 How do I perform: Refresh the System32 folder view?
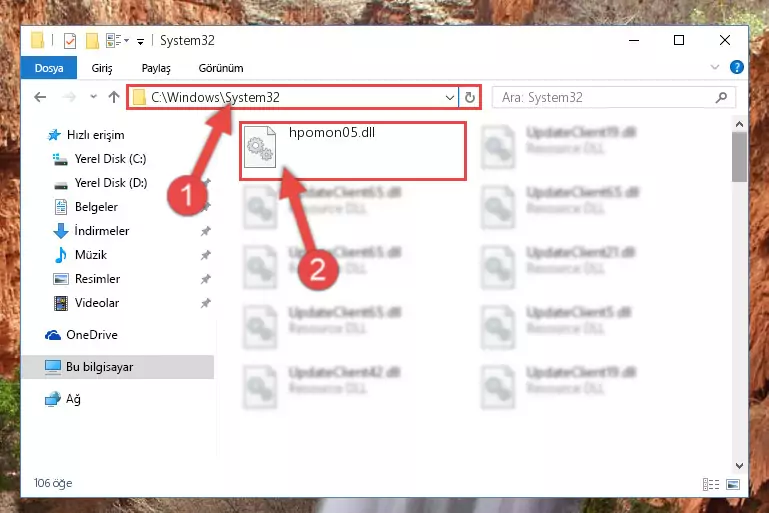(469, 98)
